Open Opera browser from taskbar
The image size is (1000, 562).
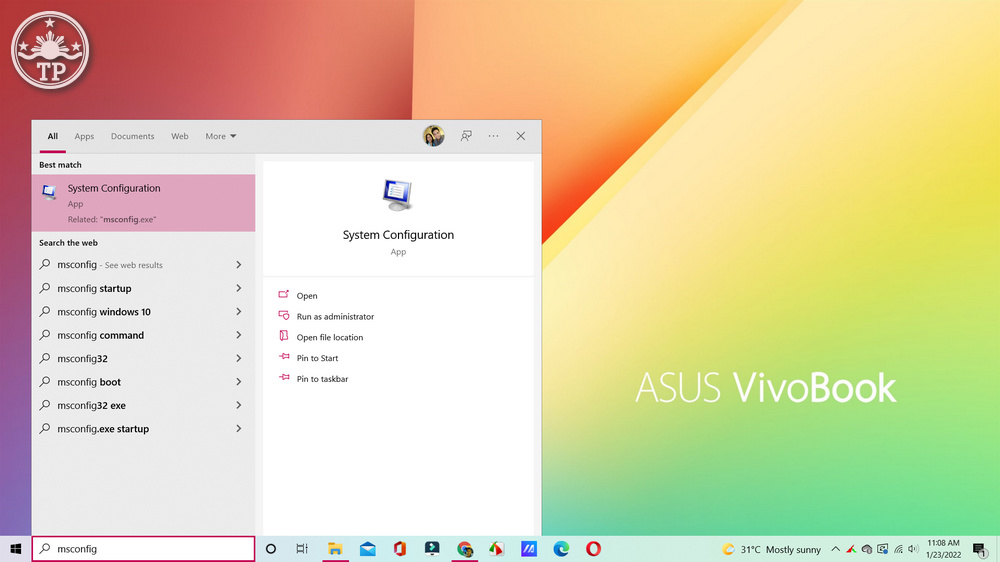(594, 549)
